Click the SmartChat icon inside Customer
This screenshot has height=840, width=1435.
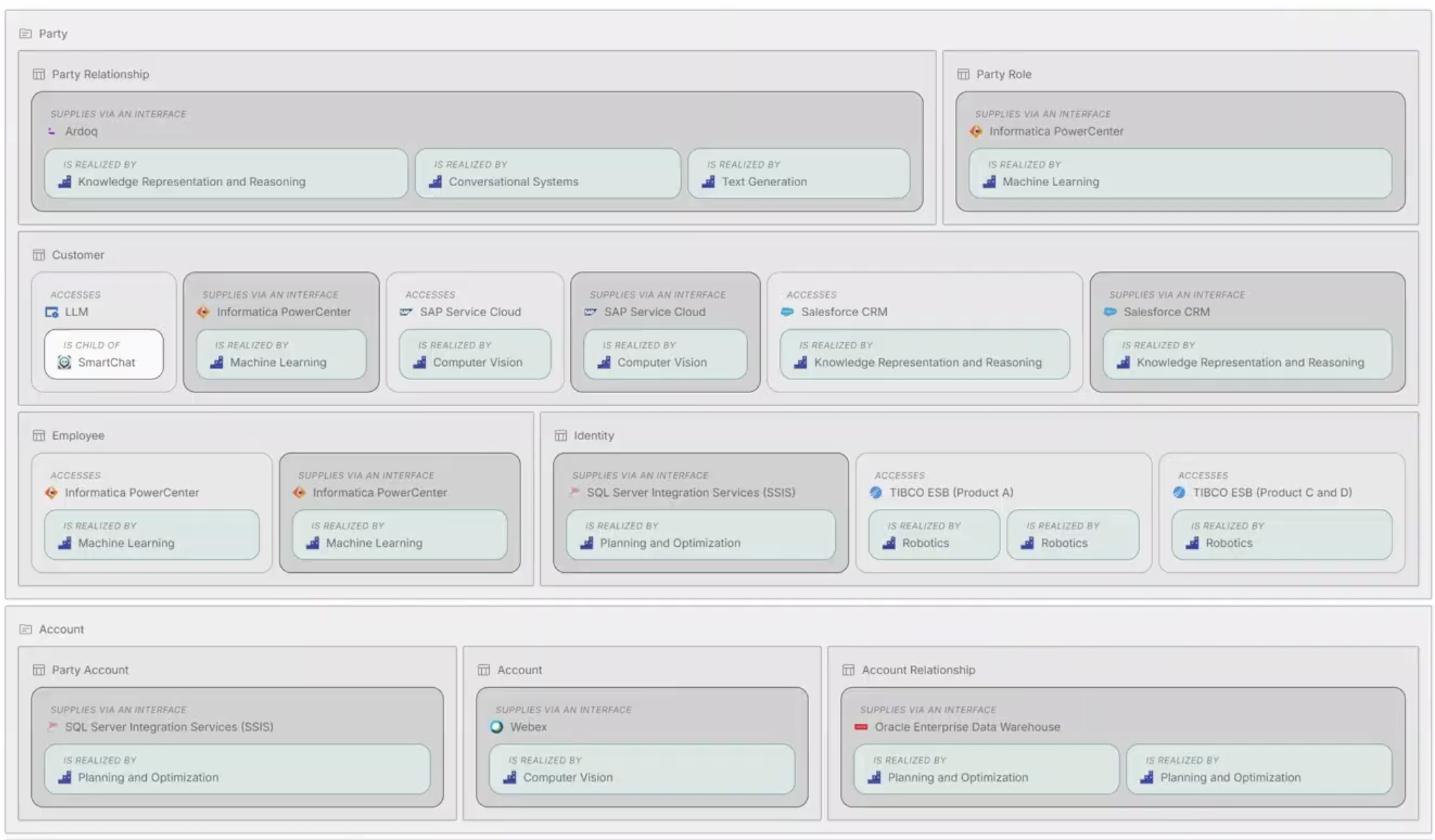coord(61,361)
